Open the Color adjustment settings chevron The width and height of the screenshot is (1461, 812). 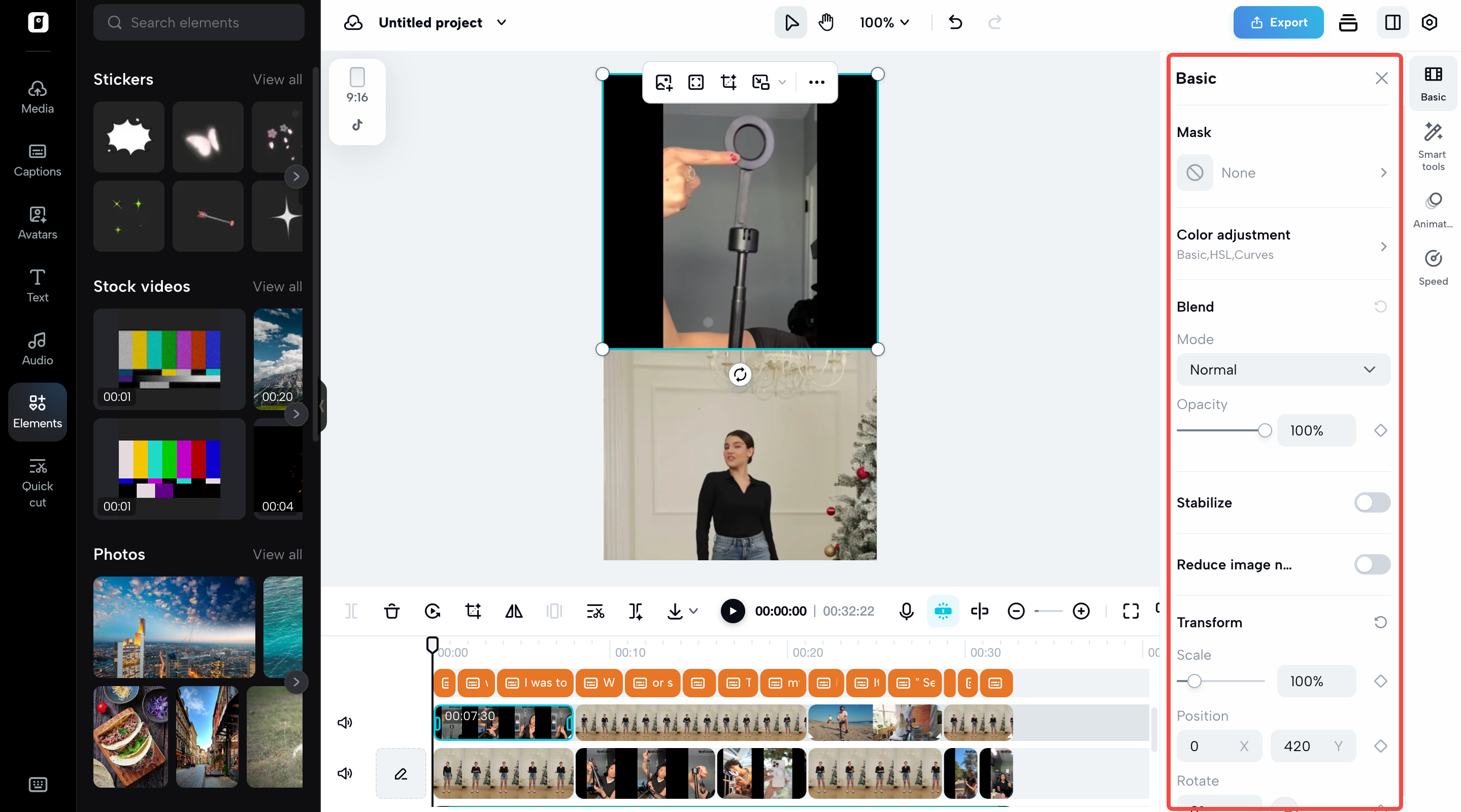click(1384, 247)
